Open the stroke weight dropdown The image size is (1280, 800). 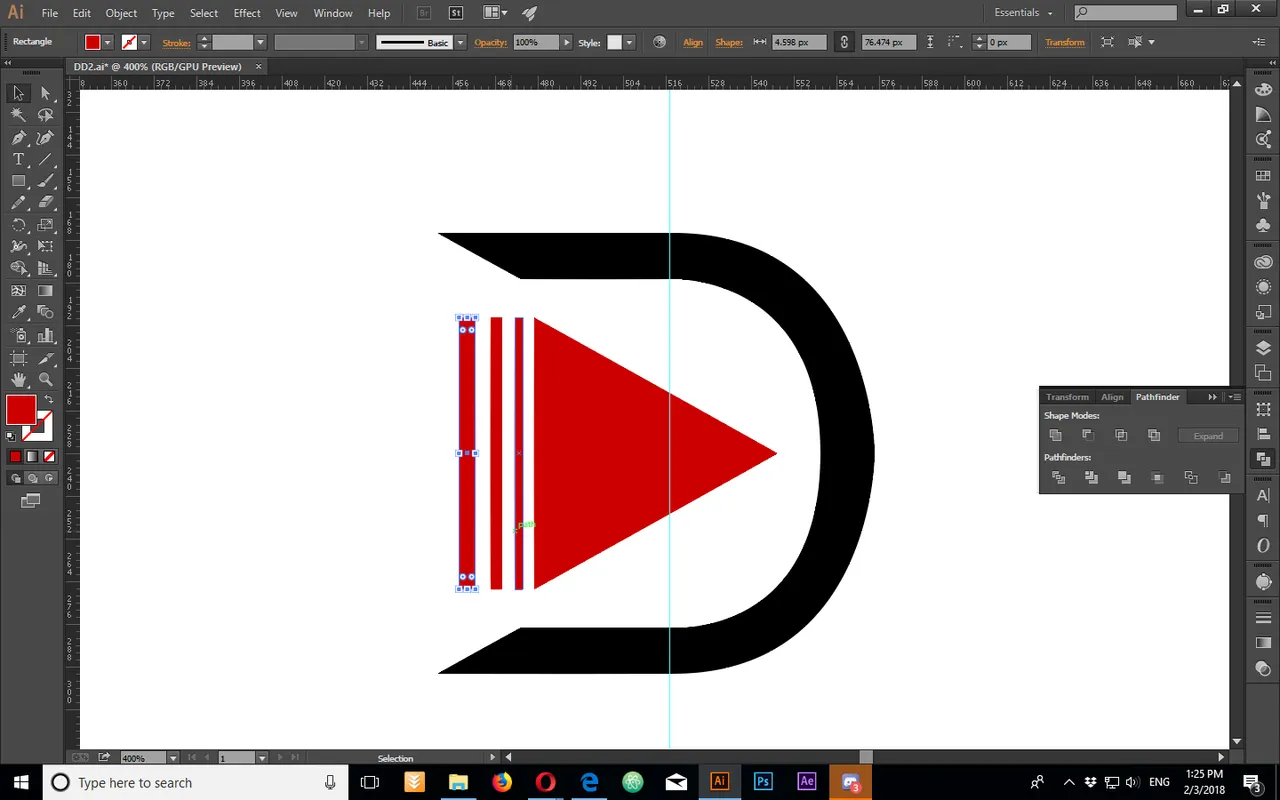(x=260, y=42)
